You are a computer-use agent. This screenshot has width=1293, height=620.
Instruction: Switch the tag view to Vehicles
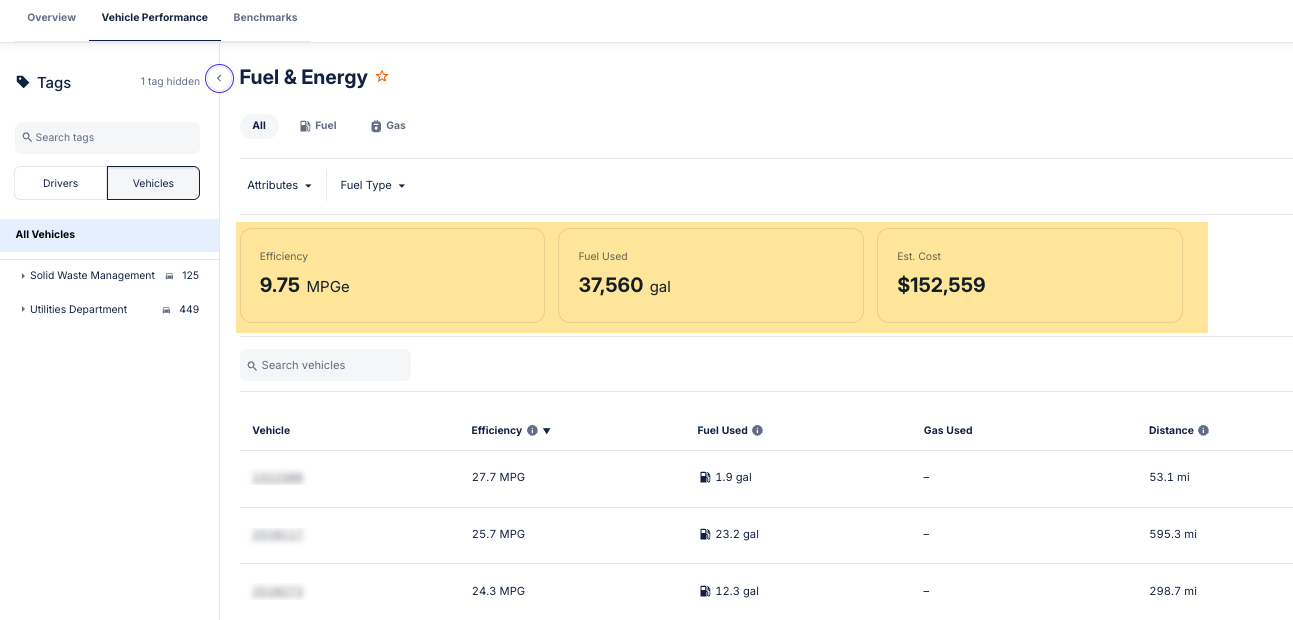153,184
